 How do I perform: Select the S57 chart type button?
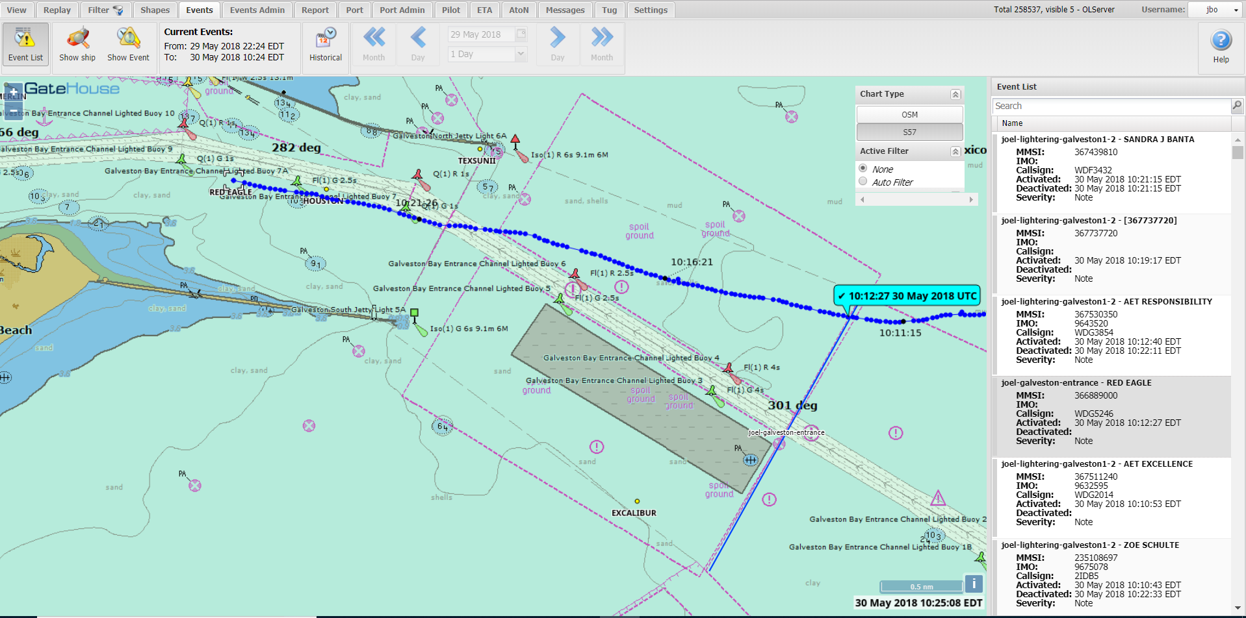[x=909, y=131]
